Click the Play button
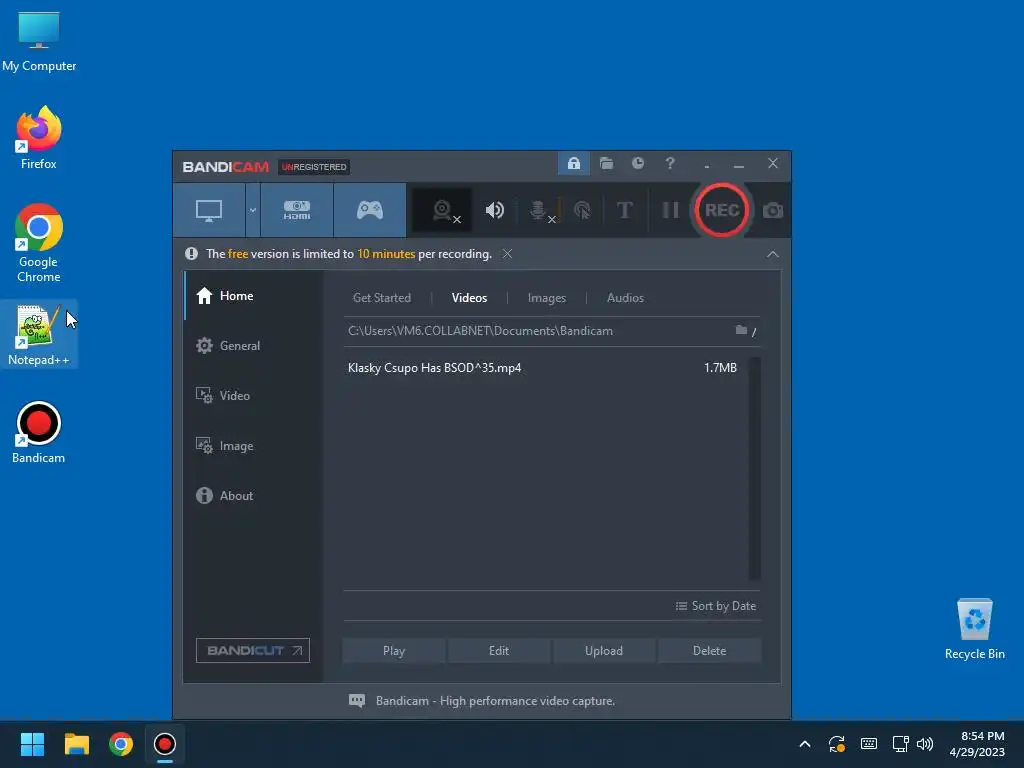This screenshot has width=1024, height=768. (x=394, y=650)
